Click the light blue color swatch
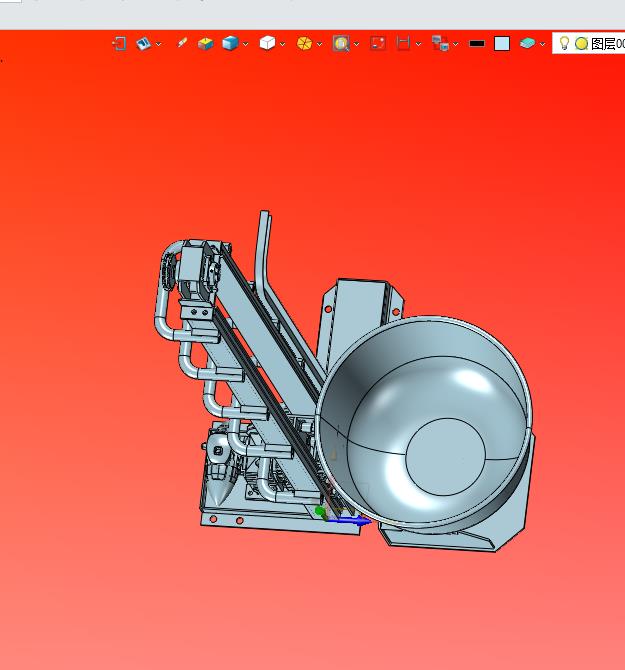Screen dimensions: 625x670 502,44
